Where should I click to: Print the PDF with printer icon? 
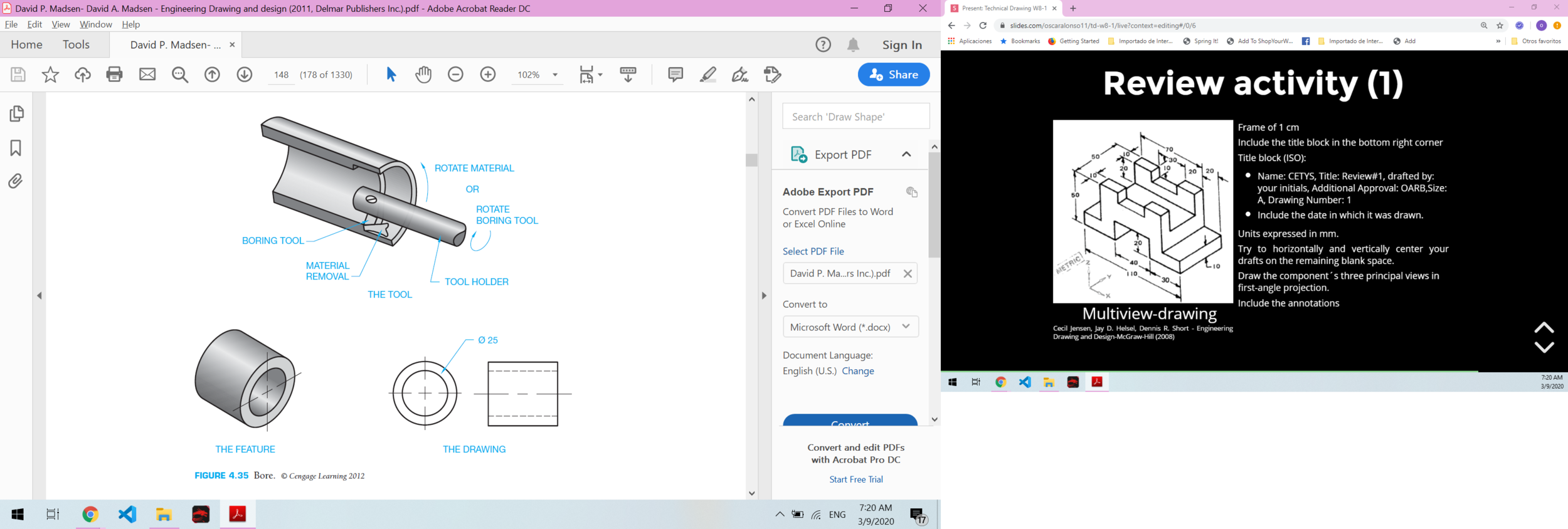[115, 75]
